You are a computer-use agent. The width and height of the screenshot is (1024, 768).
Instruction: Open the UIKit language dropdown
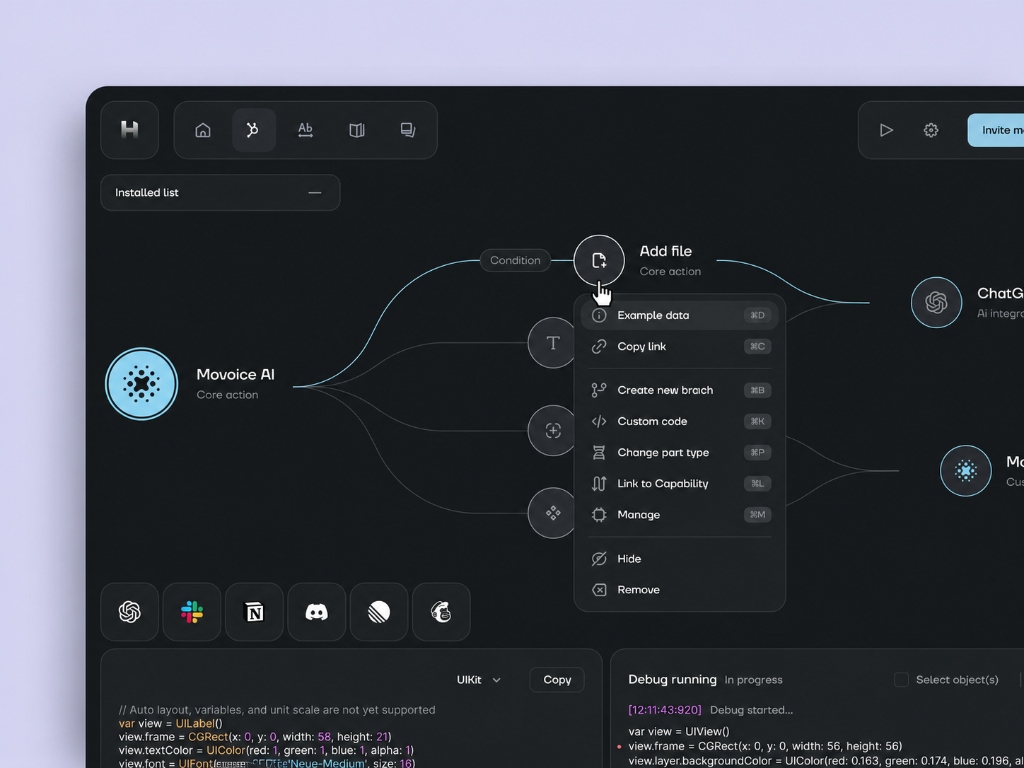479,680
